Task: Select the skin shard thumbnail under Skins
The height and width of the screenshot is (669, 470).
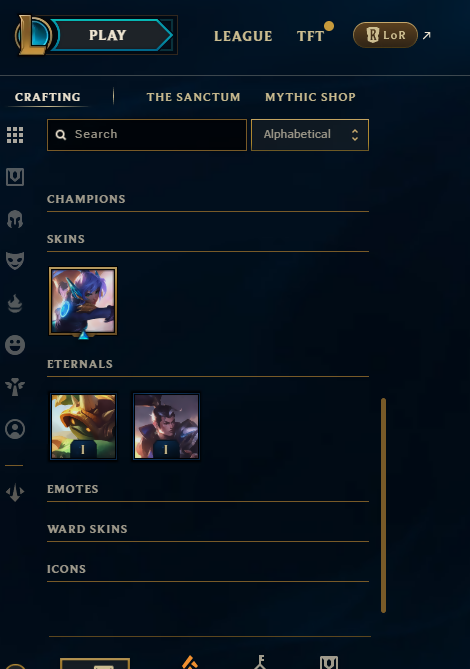Action: coord(83,301)
